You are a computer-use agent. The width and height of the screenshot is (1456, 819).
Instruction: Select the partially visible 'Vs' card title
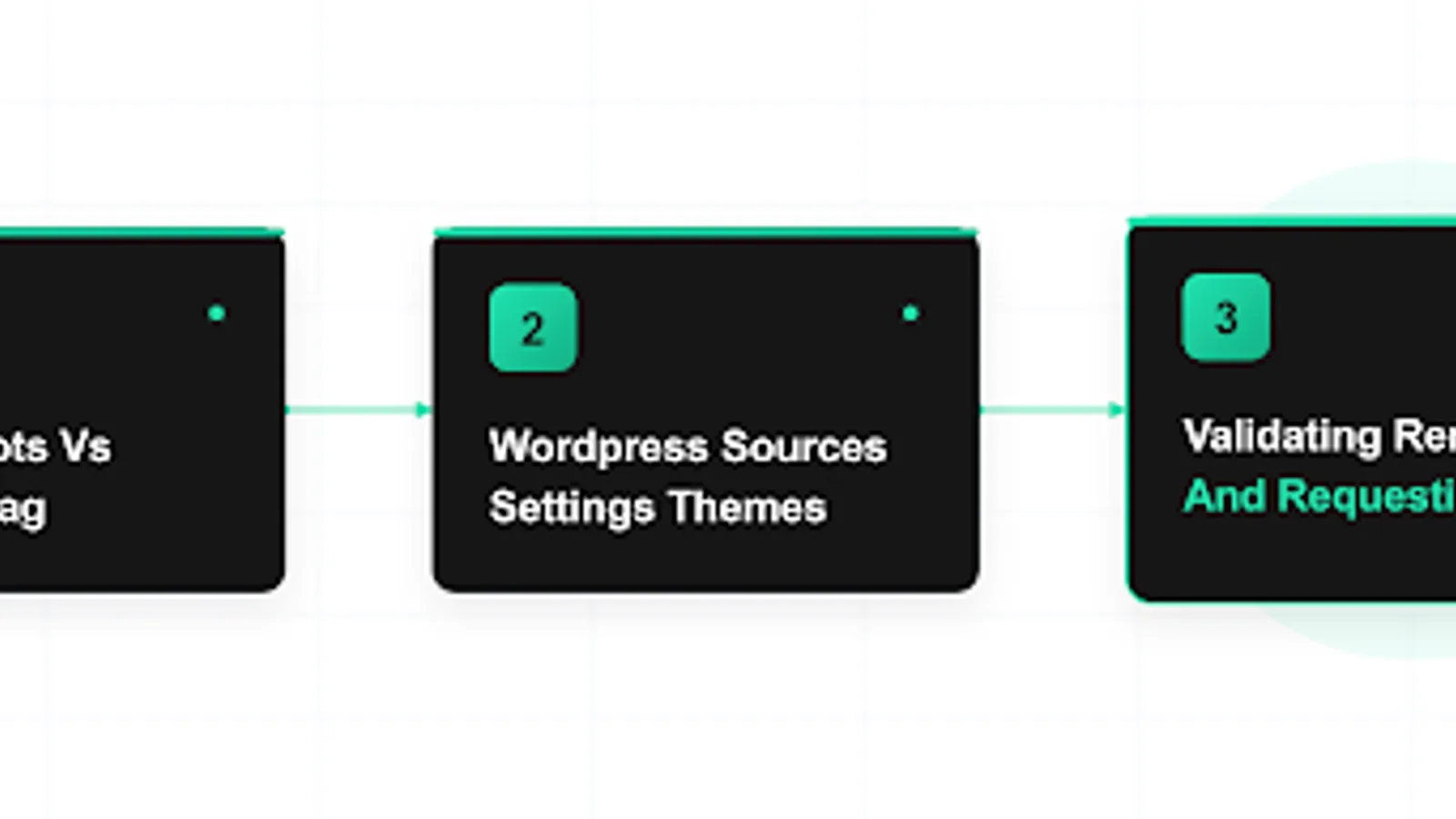(x=55, y=477)
